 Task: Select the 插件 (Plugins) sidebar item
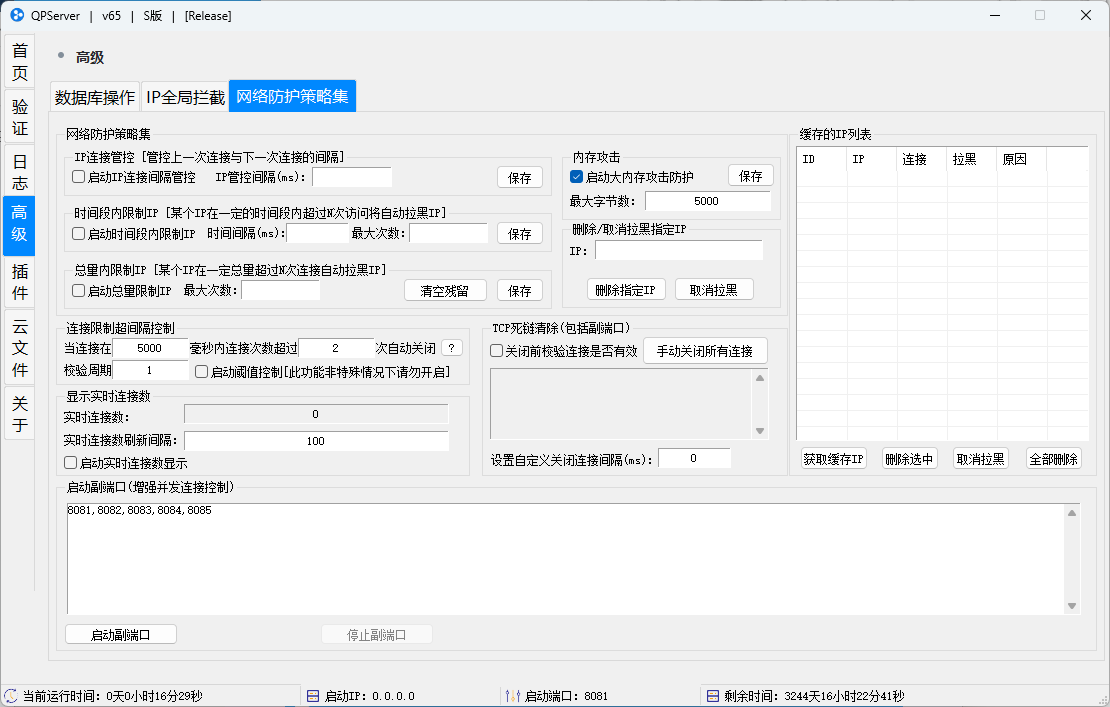pyautogui.click(x=19, y=281)
